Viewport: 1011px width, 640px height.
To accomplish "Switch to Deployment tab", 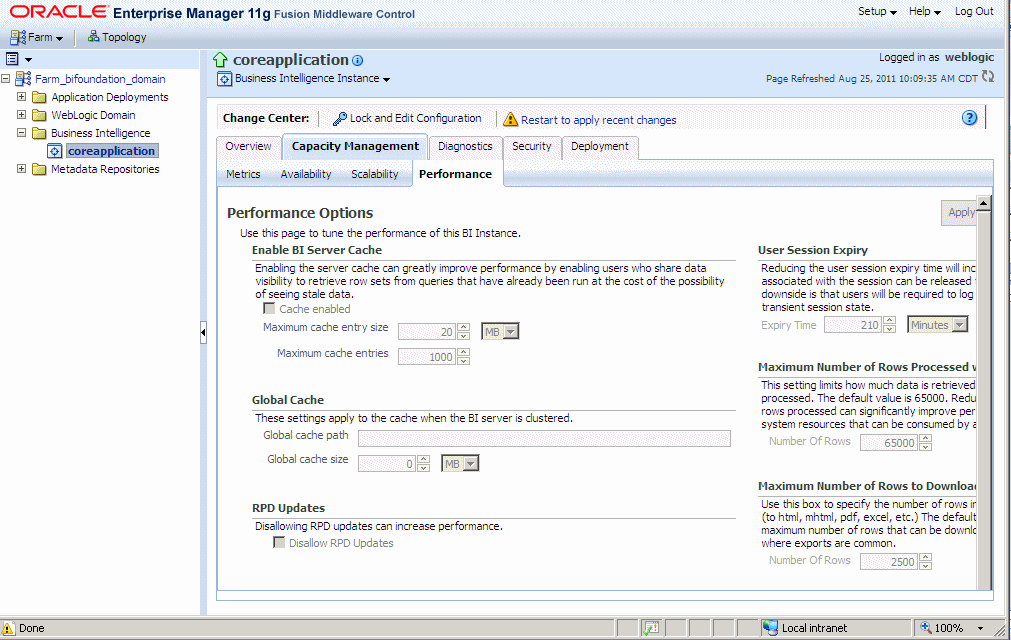I will [600, 146].
